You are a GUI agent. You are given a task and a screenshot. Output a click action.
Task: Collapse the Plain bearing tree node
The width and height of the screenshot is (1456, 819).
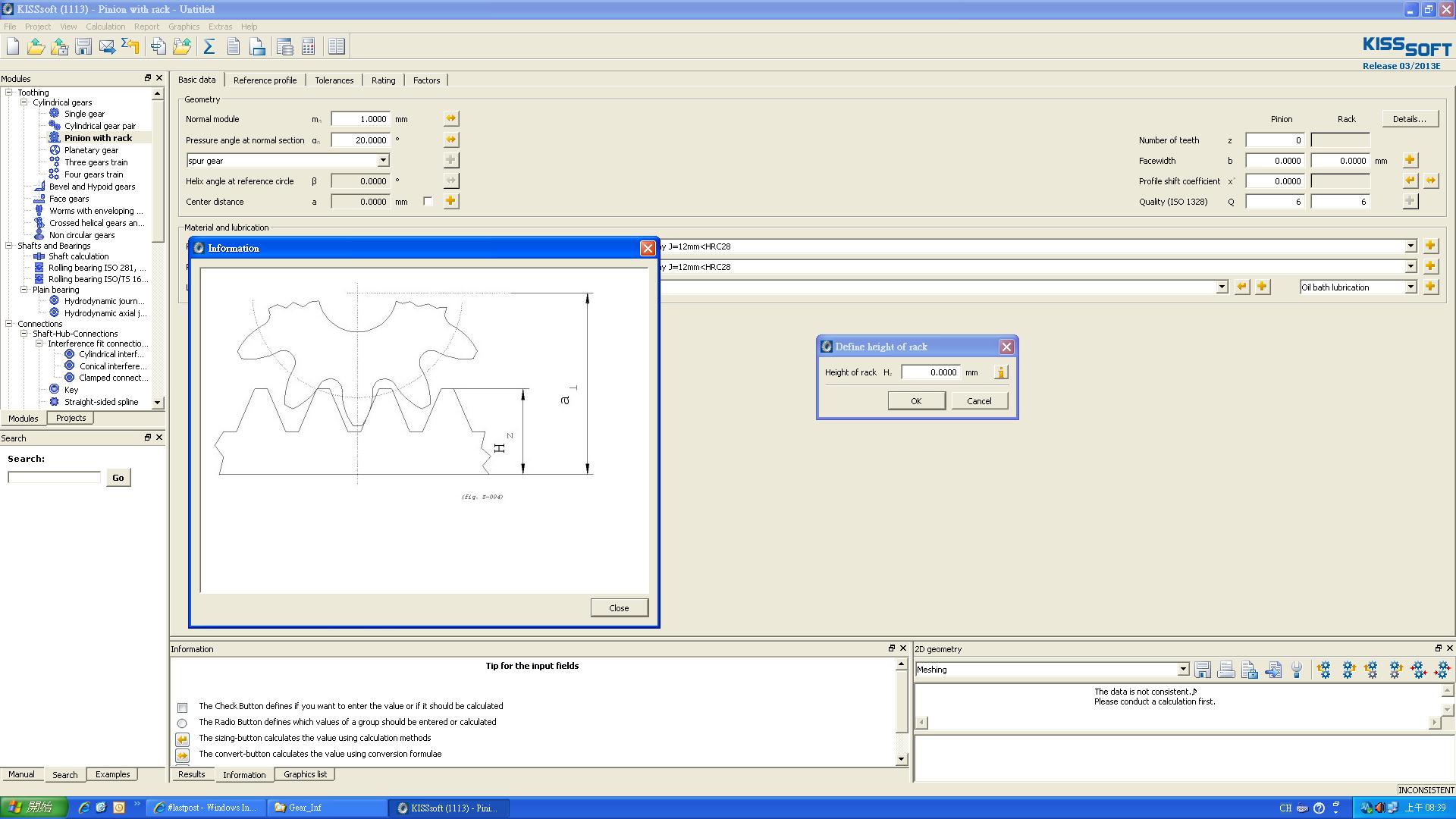(x=24, y=289)
